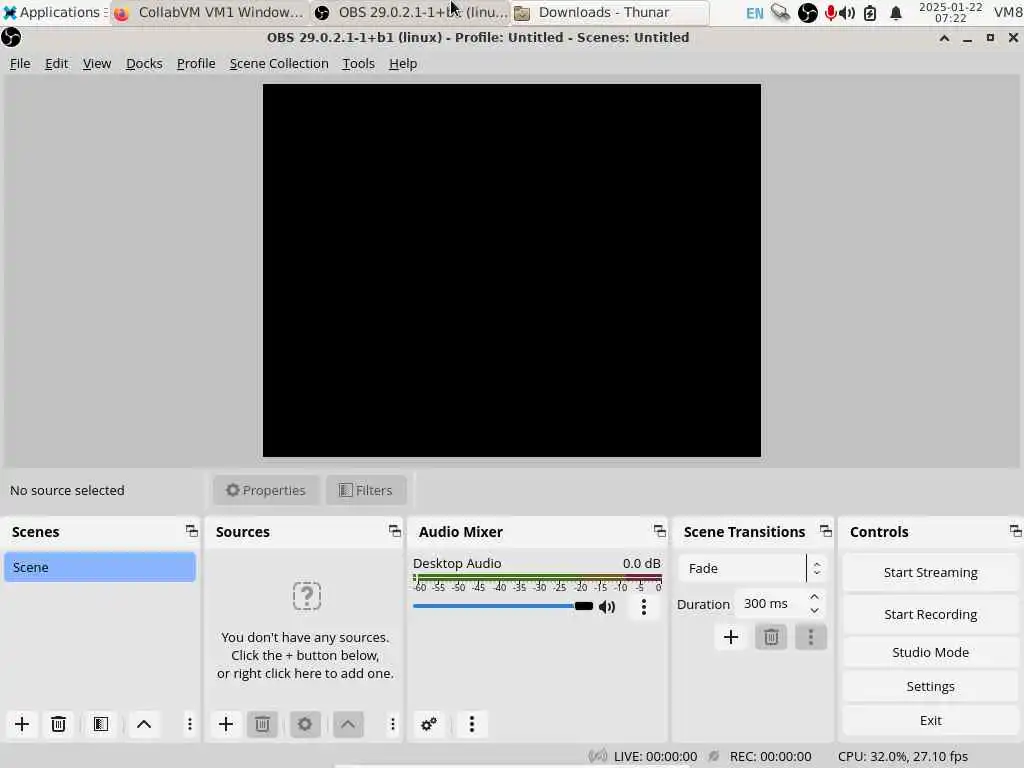Open the Edit menu
Screen dimensions: 1024x768
(56, 63)
